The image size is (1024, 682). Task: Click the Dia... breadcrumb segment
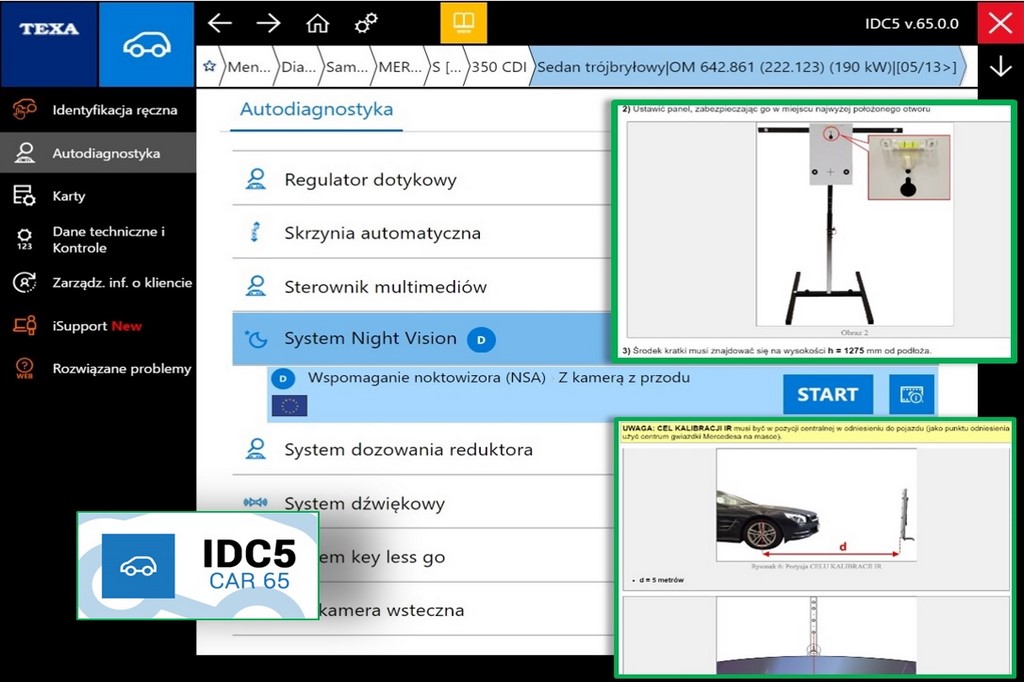(x=298, y=67)
